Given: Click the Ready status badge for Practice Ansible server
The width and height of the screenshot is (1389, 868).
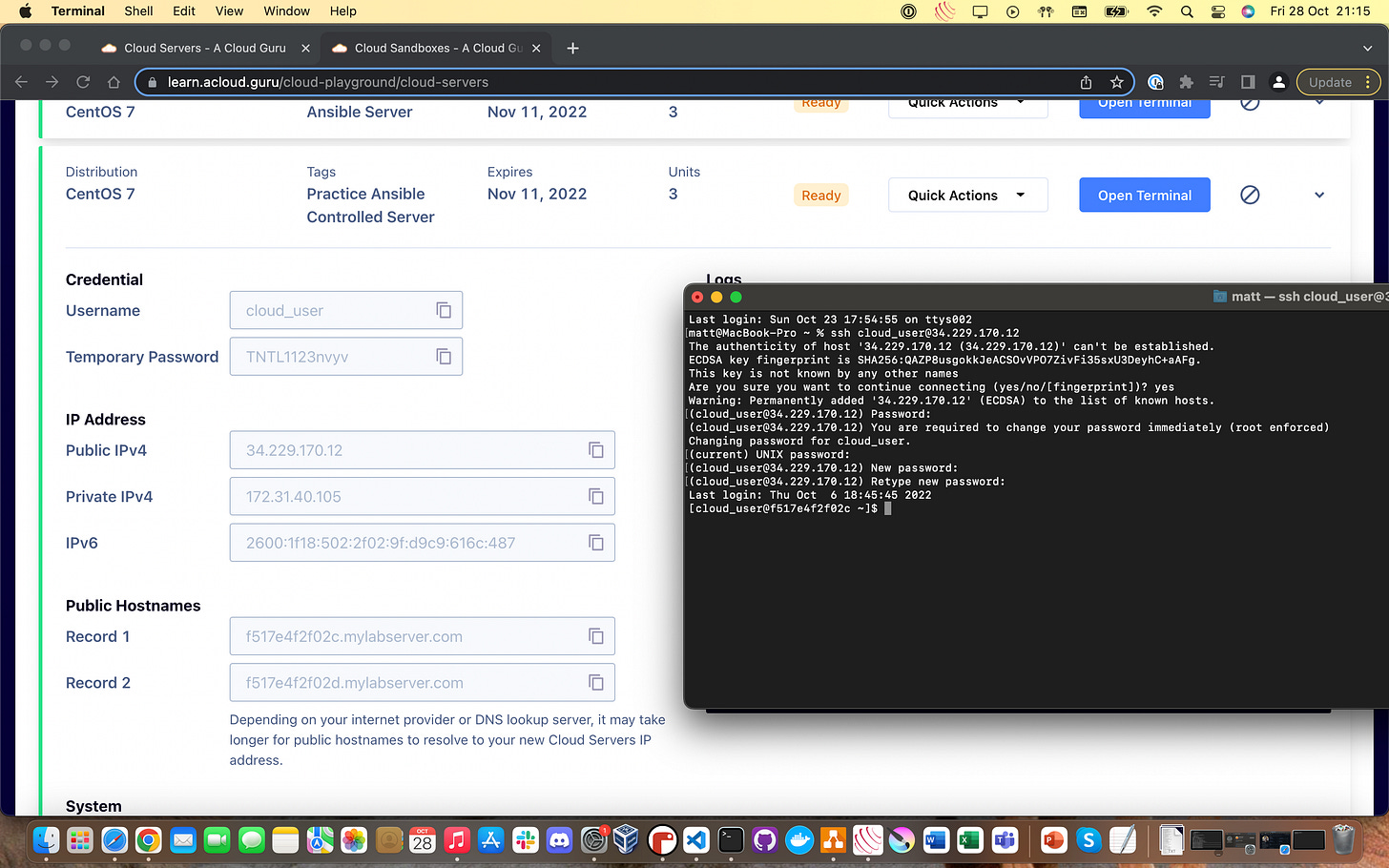Looking at the screenshot, I should [821, 195].
